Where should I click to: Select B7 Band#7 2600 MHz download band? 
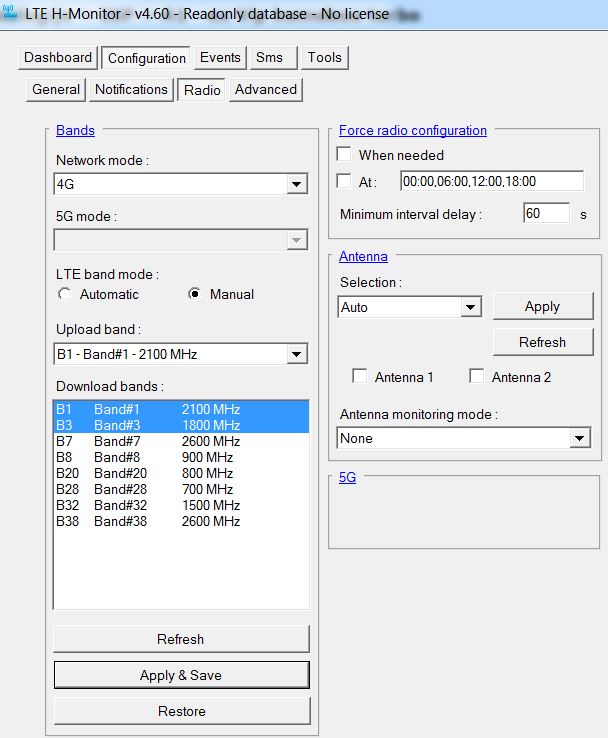[181, 441]
